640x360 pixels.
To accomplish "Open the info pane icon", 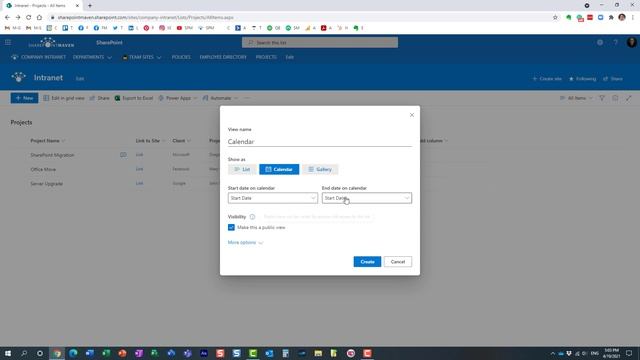I will click(x=615, y=98).
